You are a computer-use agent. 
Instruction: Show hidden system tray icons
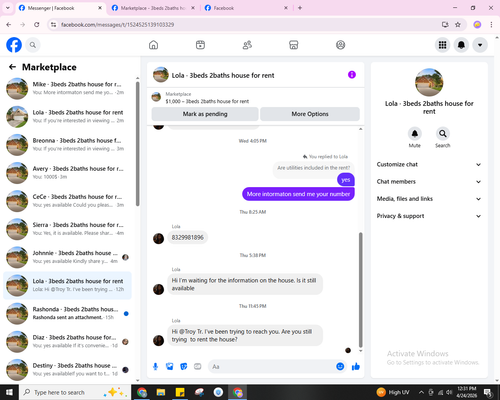[x=421, y=392]
